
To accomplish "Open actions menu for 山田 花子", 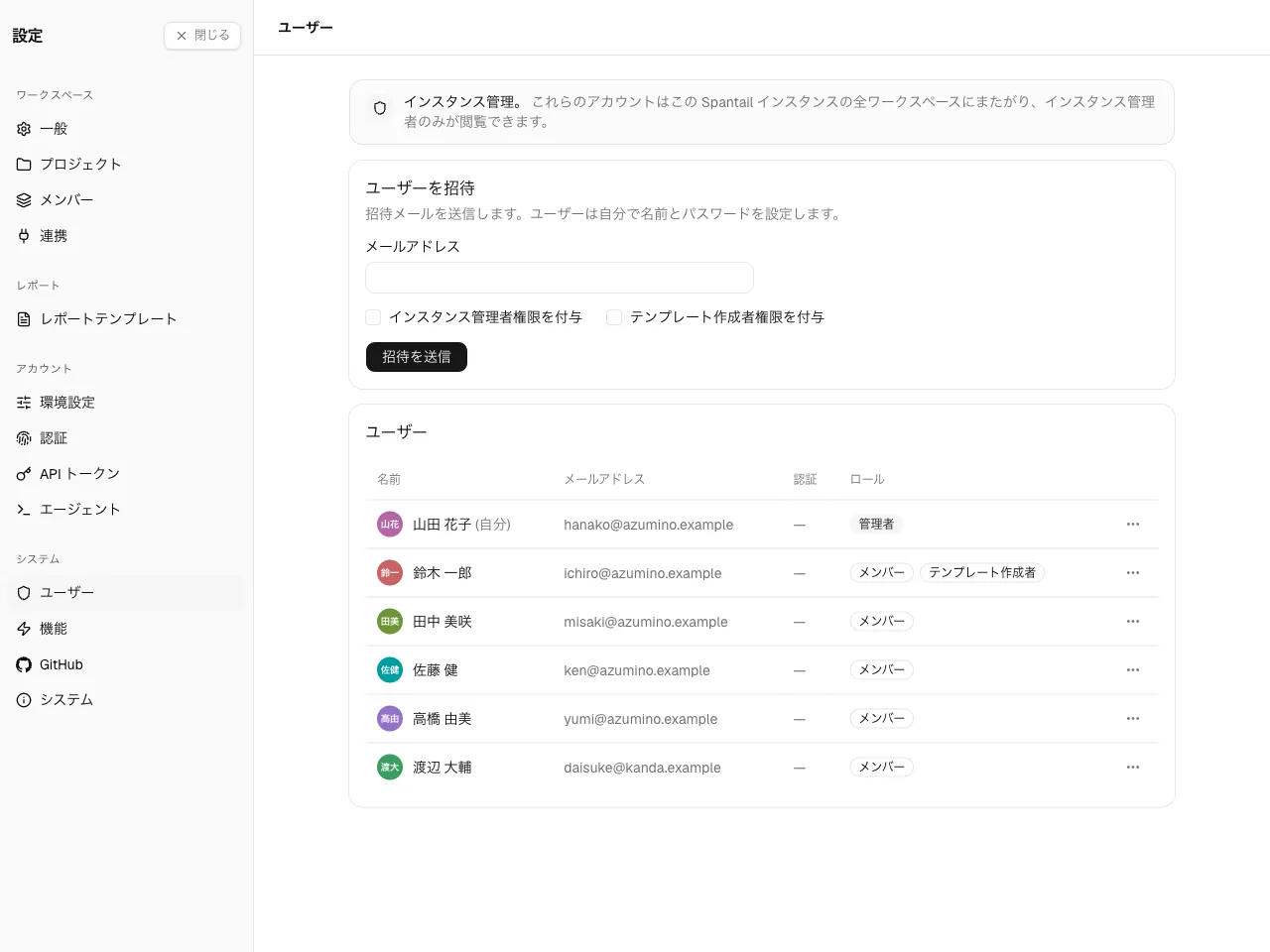I will (1133, 525).
